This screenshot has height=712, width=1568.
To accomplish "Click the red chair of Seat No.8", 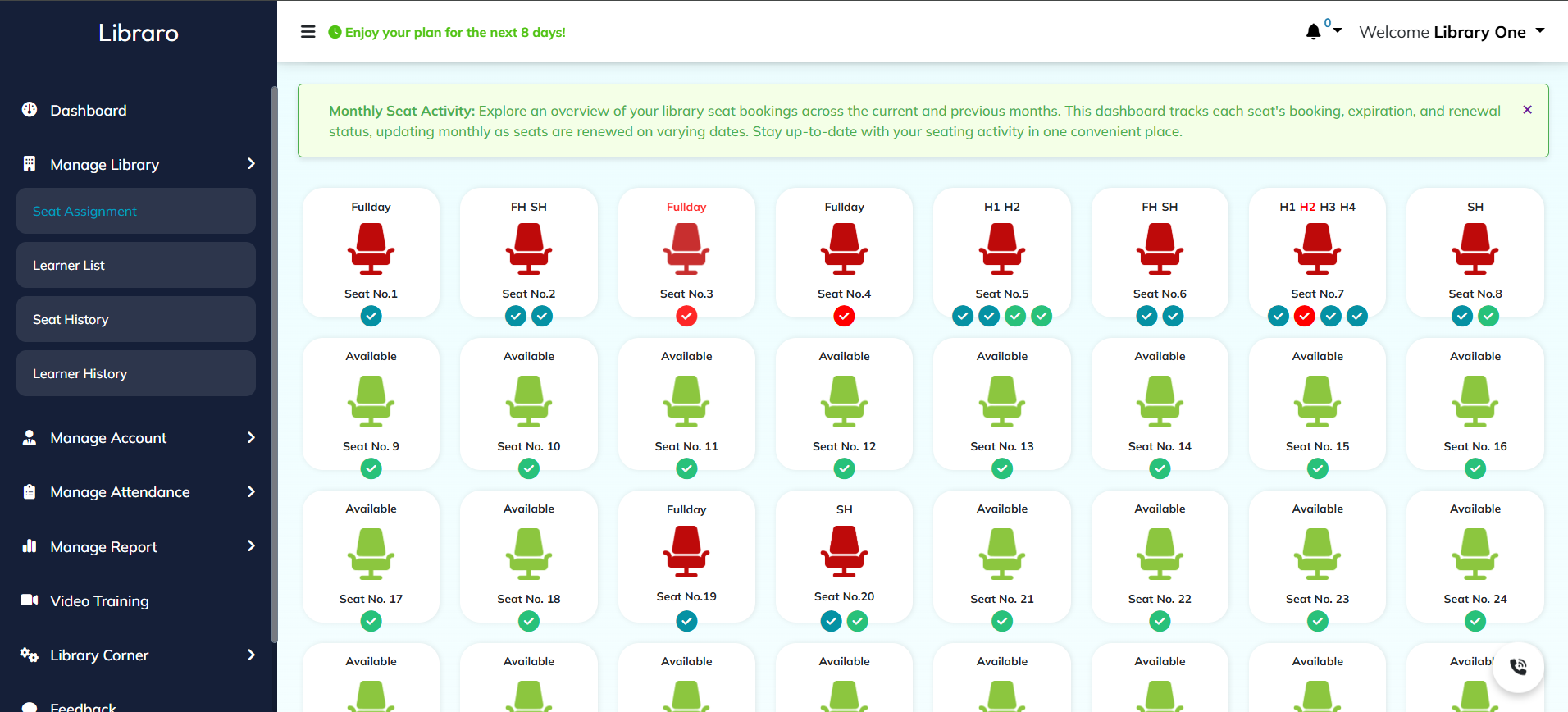I will (x=1475, y=249).
